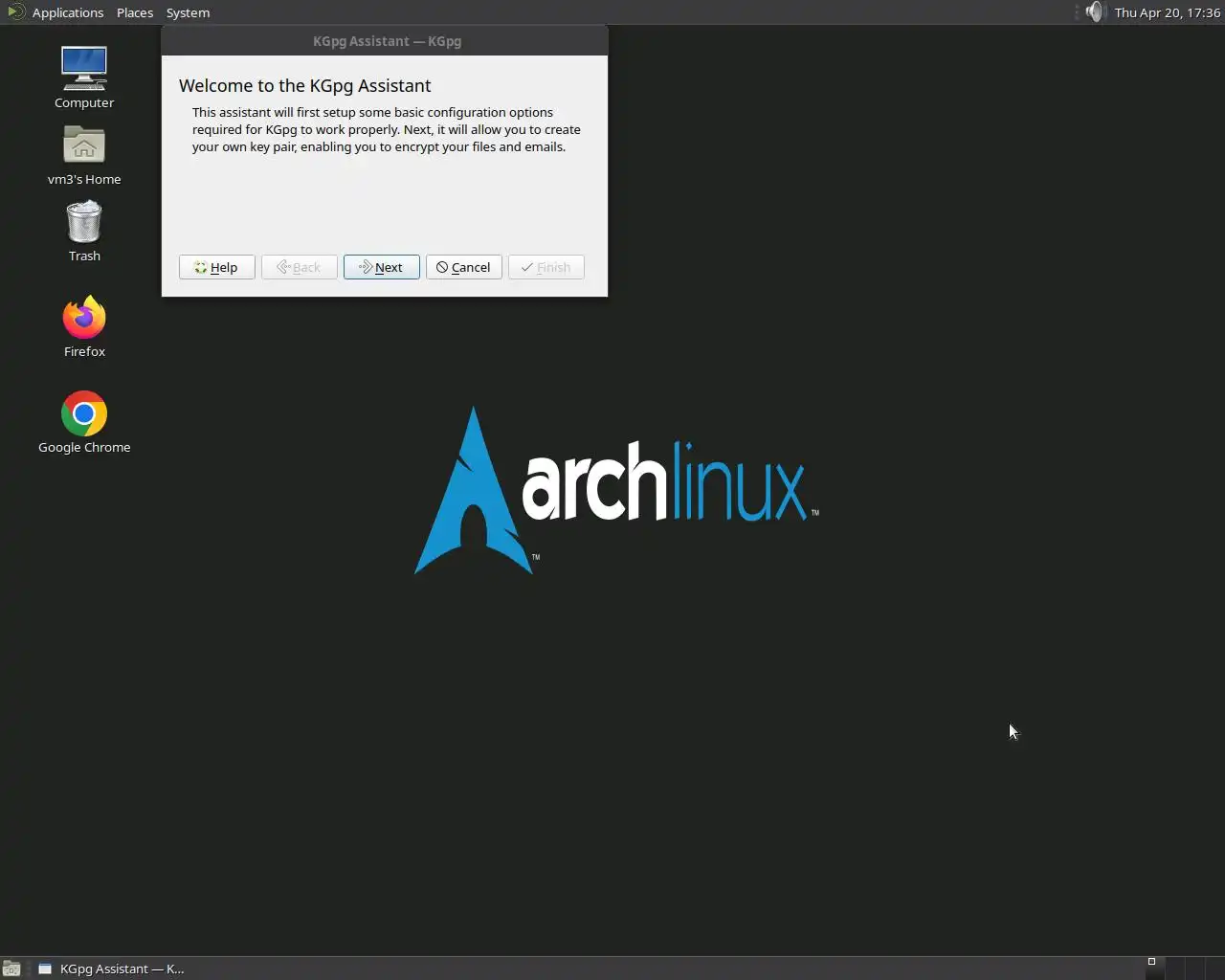Click the show desktop icon in the bottom panel
This screenshot has width=1225, height=980.
coord(11,969)
